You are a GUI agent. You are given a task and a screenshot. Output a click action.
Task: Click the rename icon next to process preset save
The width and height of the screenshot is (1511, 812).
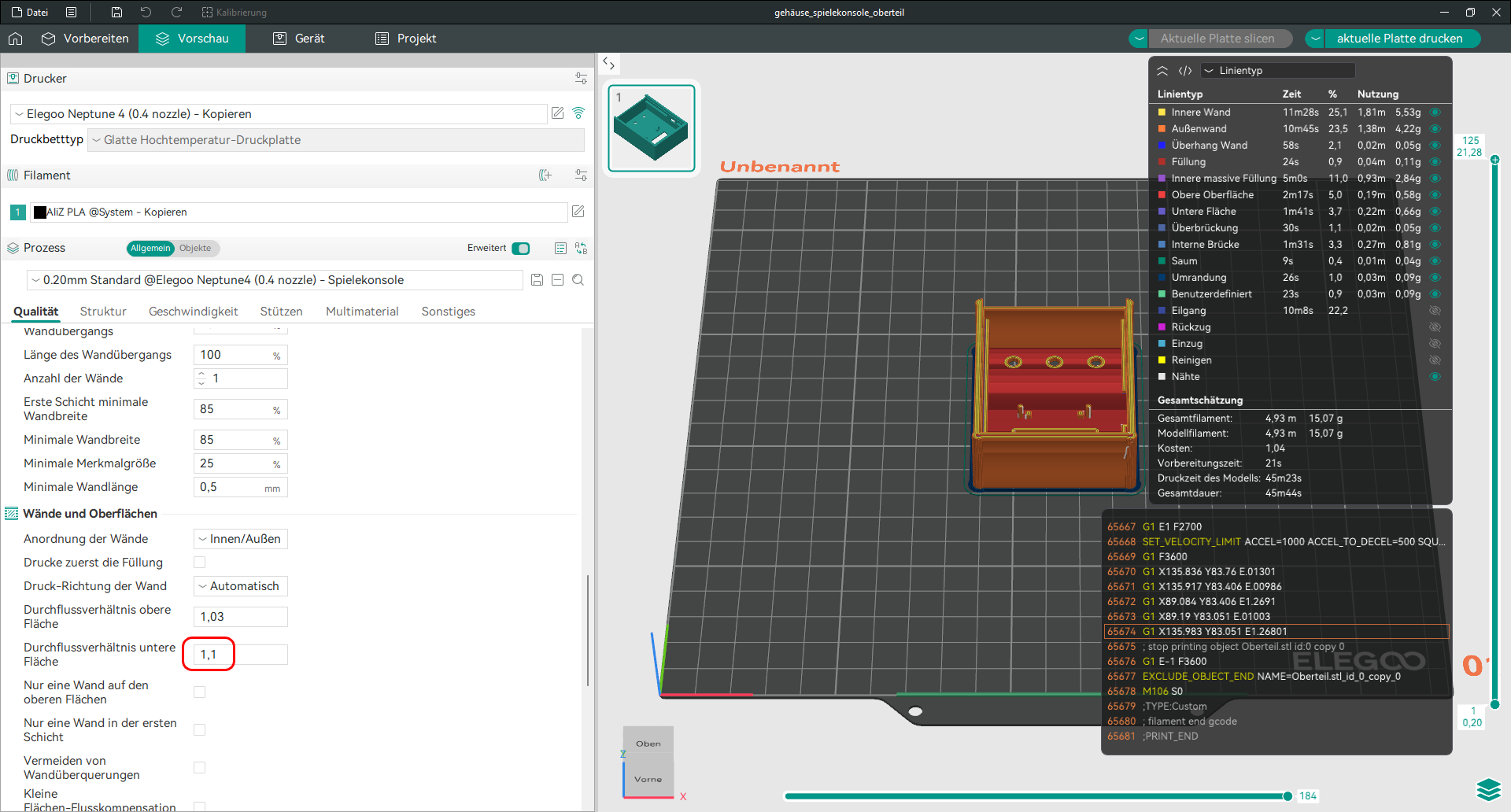pyautogui.click(x=558, y=280)
